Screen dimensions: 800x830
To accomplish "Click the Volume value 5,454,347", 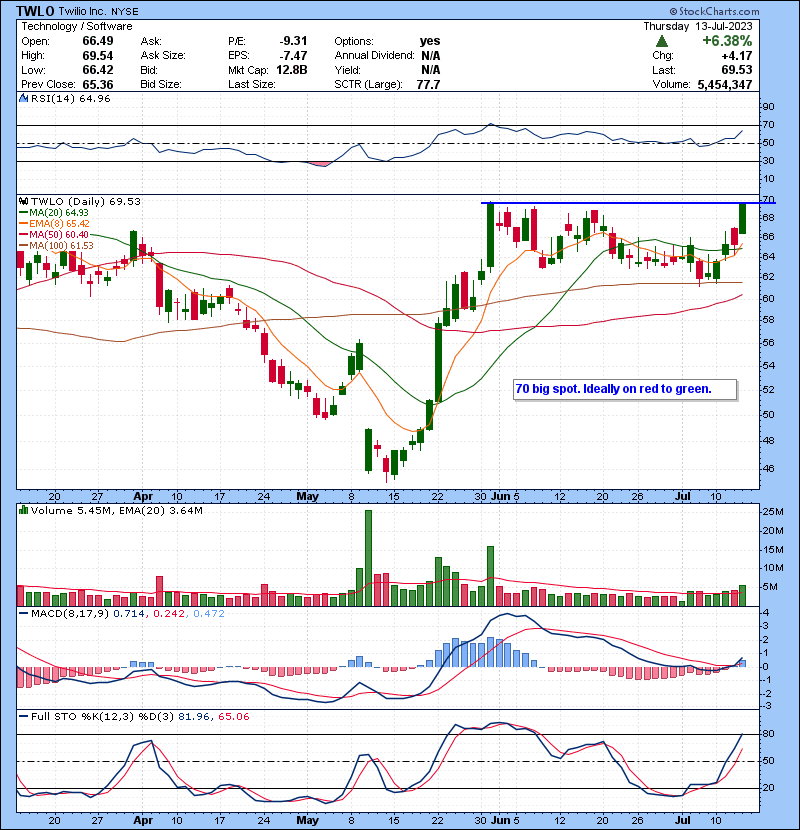I will tap(725, 84).
